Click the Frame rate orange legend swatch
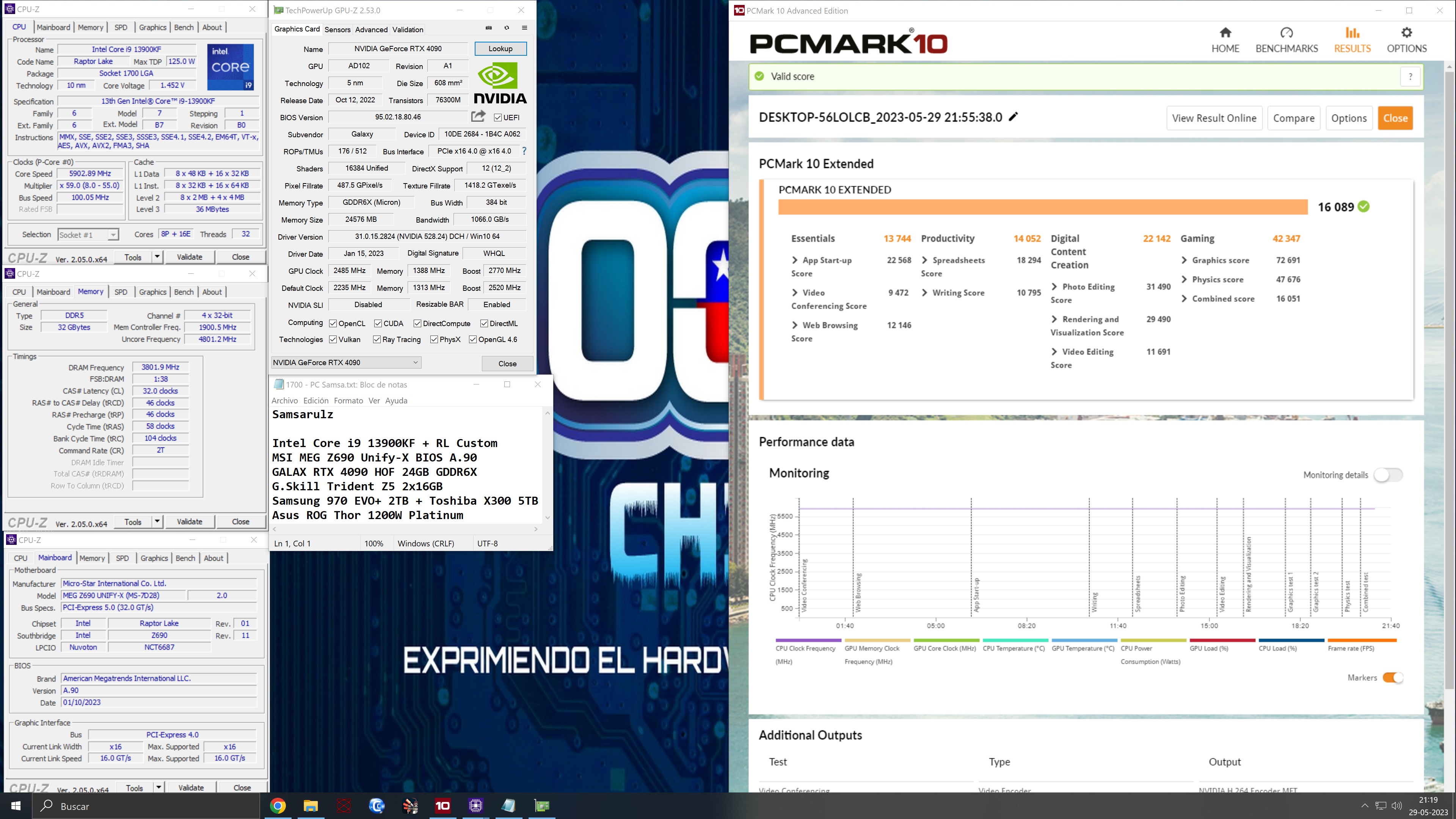This screenshot has width=1456, height=819. 1362,640
